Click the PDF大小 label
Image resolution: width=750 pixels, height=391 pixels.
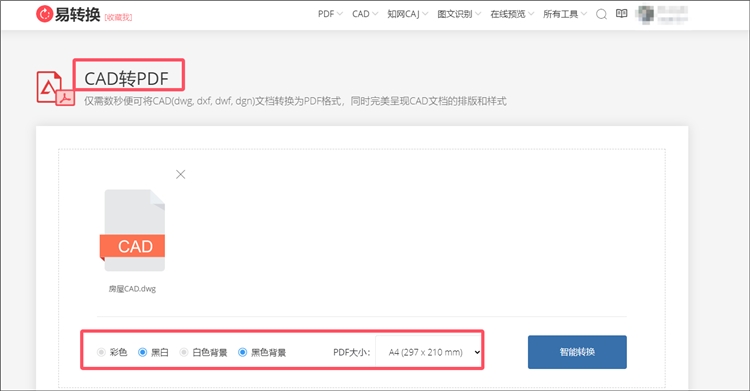click(352, 353)
